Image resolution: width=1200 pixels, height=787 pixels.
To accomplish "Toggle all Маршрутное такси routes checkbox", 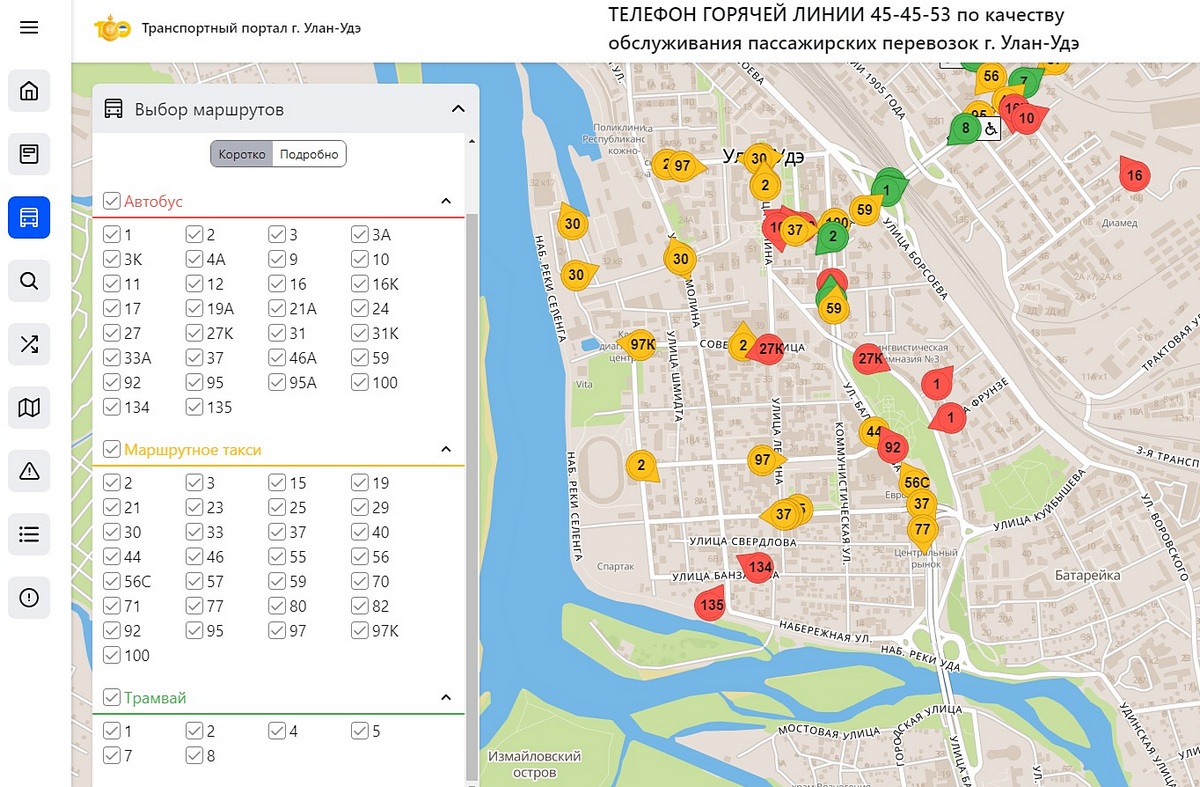I will (112, 450).
